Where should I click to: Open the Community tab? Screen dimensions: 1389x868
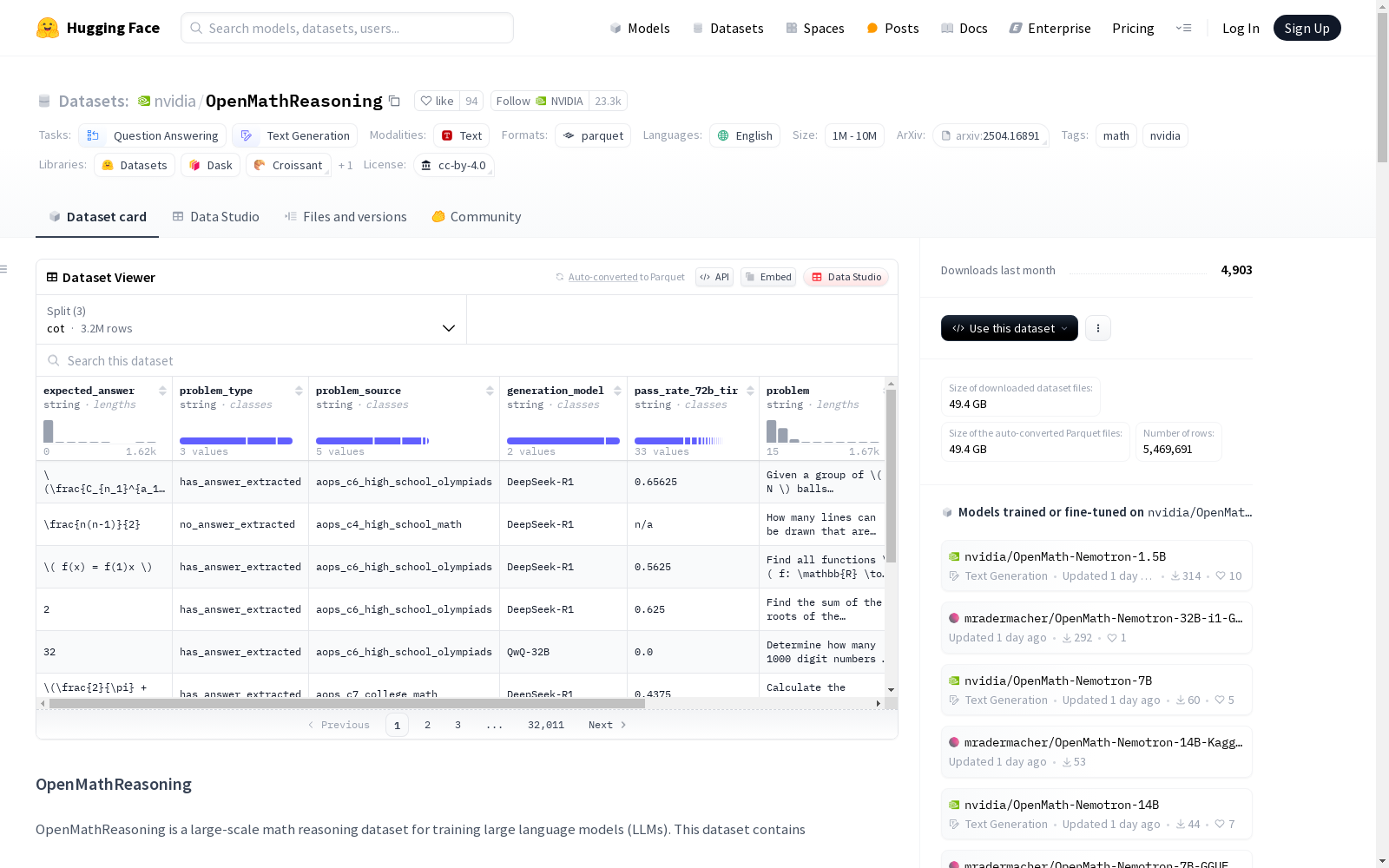[477, 217]
